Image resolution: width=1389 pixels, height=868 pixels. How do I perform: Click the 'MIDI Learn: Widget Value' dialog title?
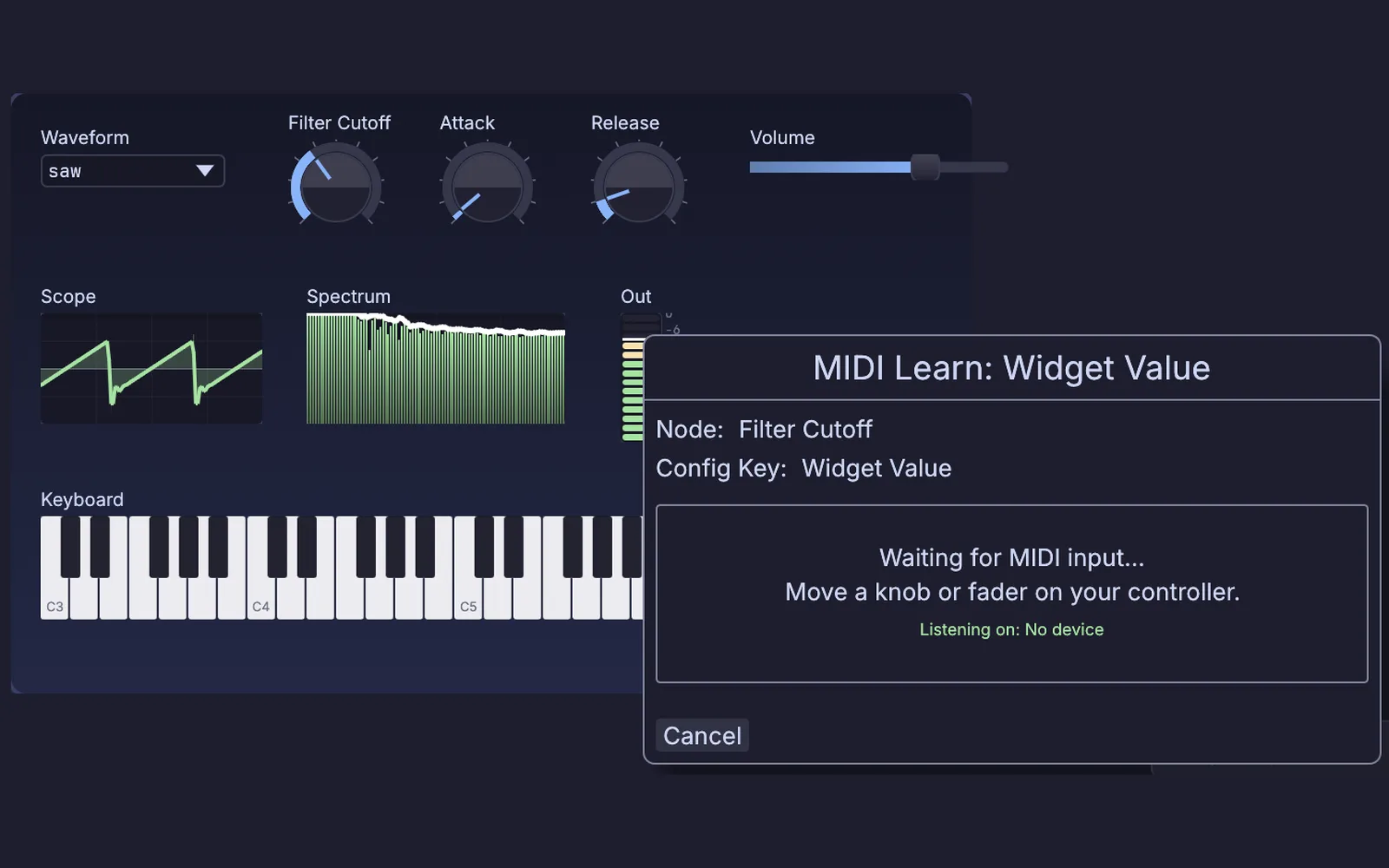(1011, 368)
